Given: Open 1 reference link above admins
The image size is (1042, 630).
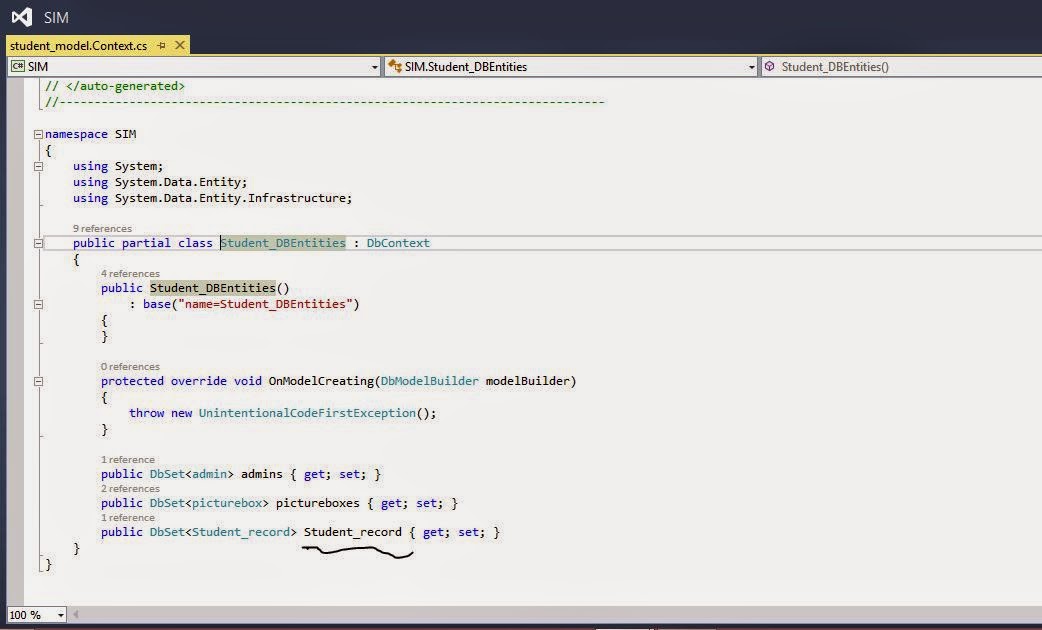Looking at the screenshot, I should (x=128, y=460).
